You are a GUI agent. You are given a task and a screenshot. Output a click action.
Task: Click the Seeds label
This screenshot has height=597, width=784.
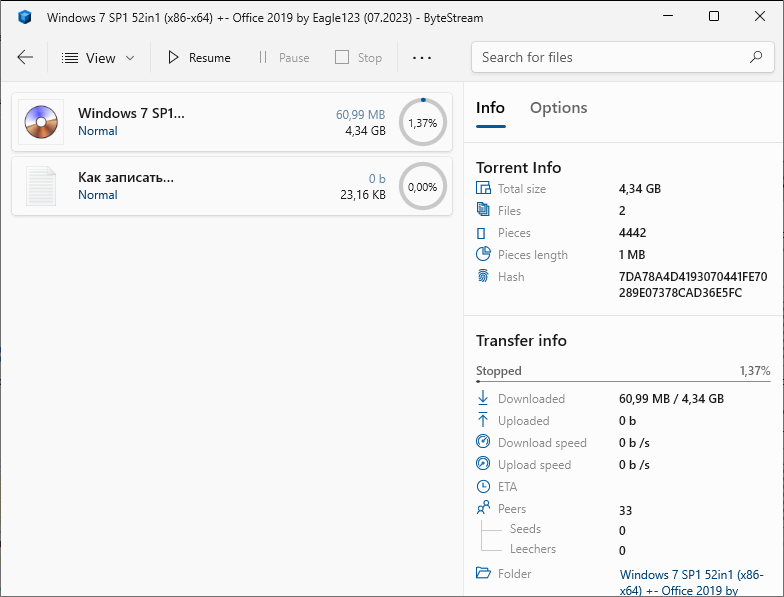tap(525, 529)
